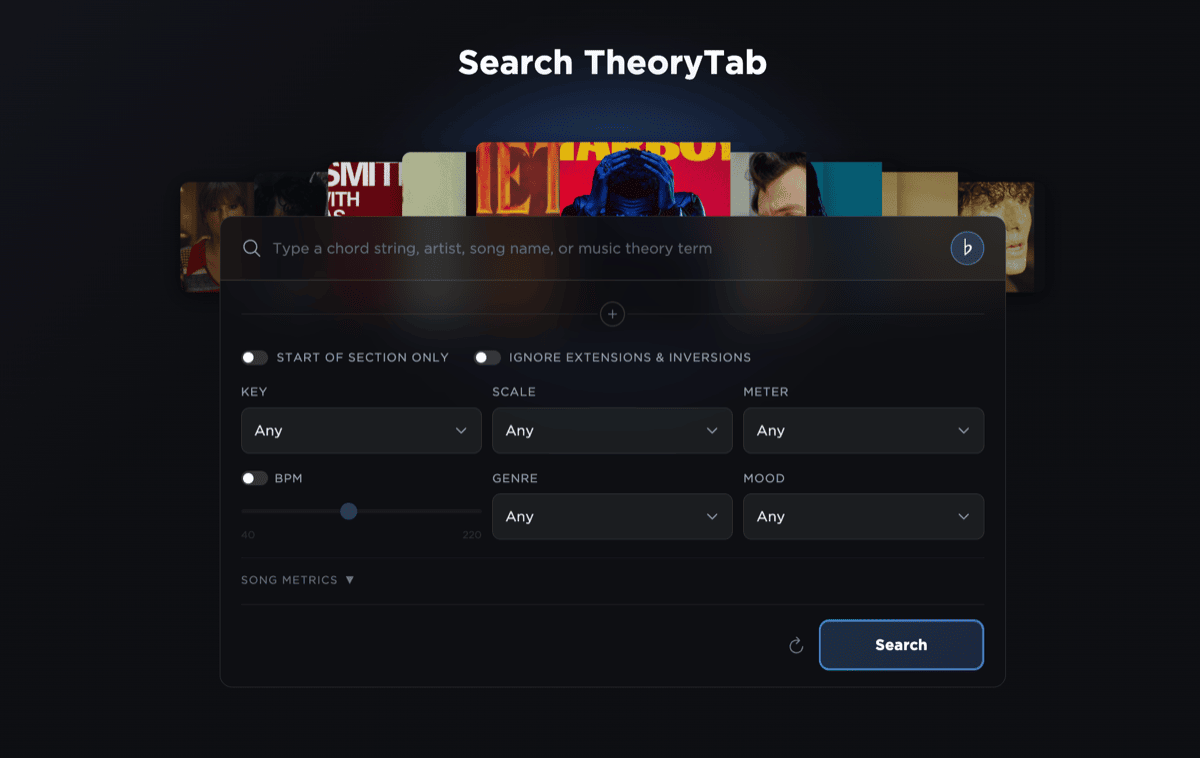This screenshot has height=758, width=1200.
Task: Click the '220' maximum BPM value
Action: (x=472, y=535)
